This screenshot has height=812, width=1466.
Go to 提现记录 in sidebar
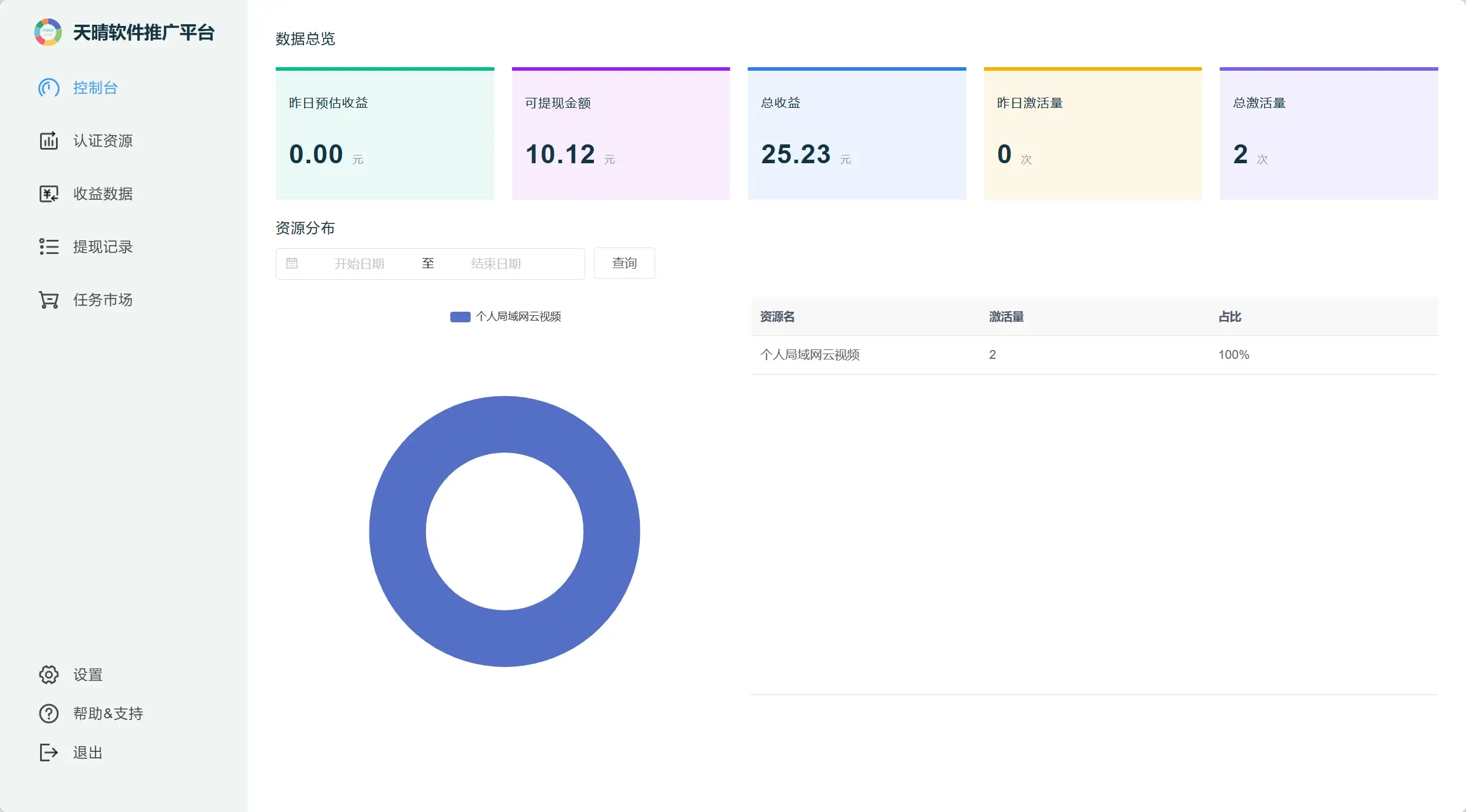[103, 247]
